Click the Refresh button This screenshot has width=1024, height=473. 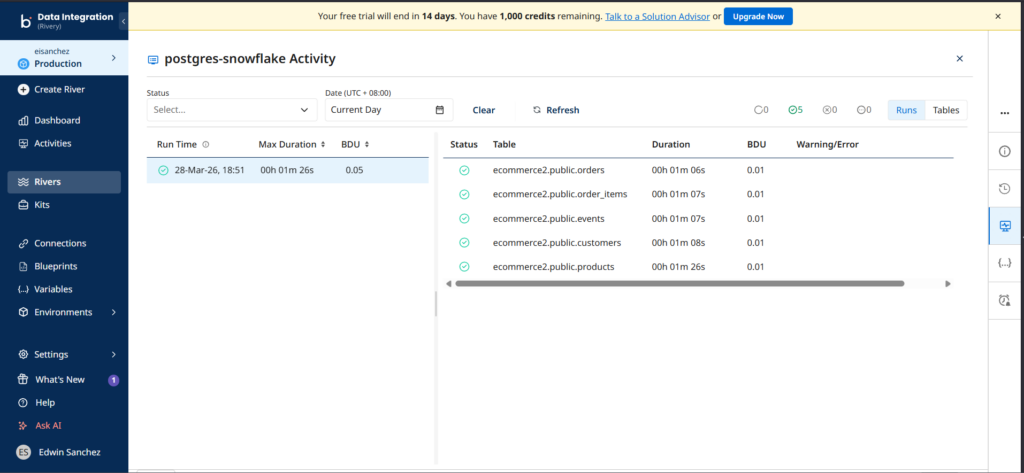(x=556, y=110)
